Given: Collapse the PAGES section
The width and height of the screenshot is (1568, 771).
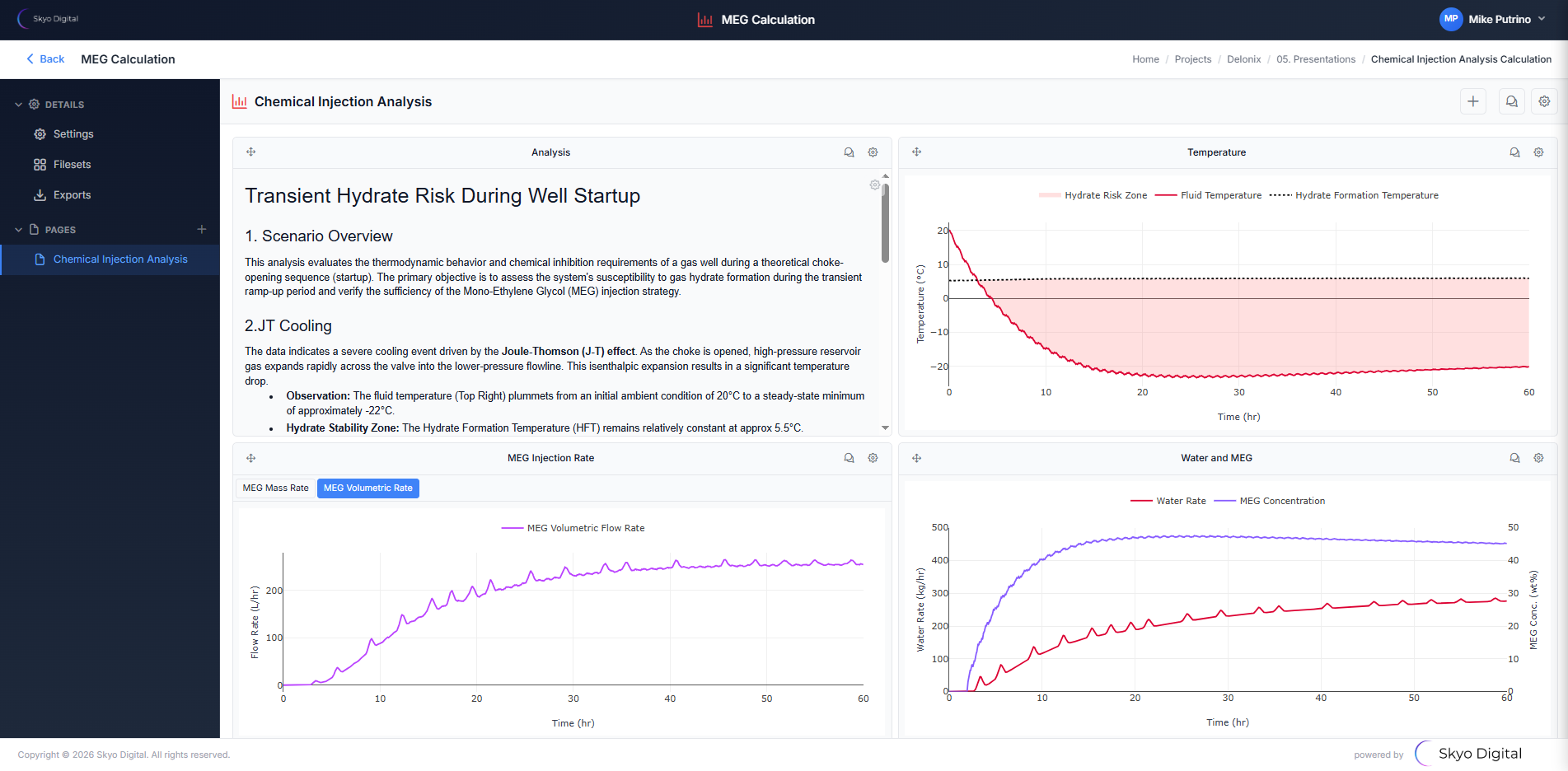Looking at the screenshot, I should click(x=18, y=229).
